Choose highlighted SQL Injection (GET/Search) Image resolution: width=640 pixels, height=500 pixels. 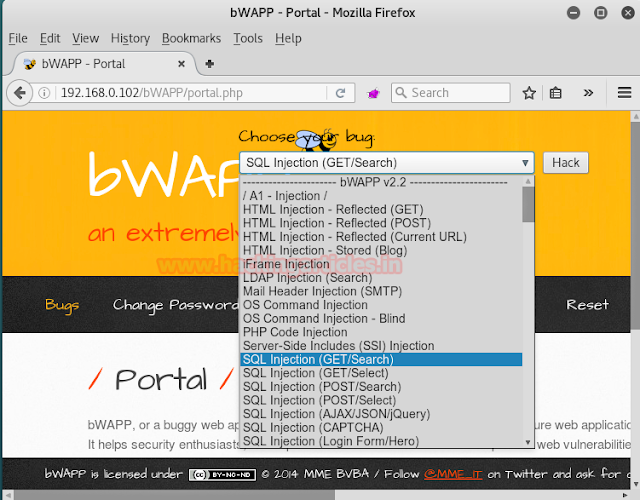click(x=380, y=359)
